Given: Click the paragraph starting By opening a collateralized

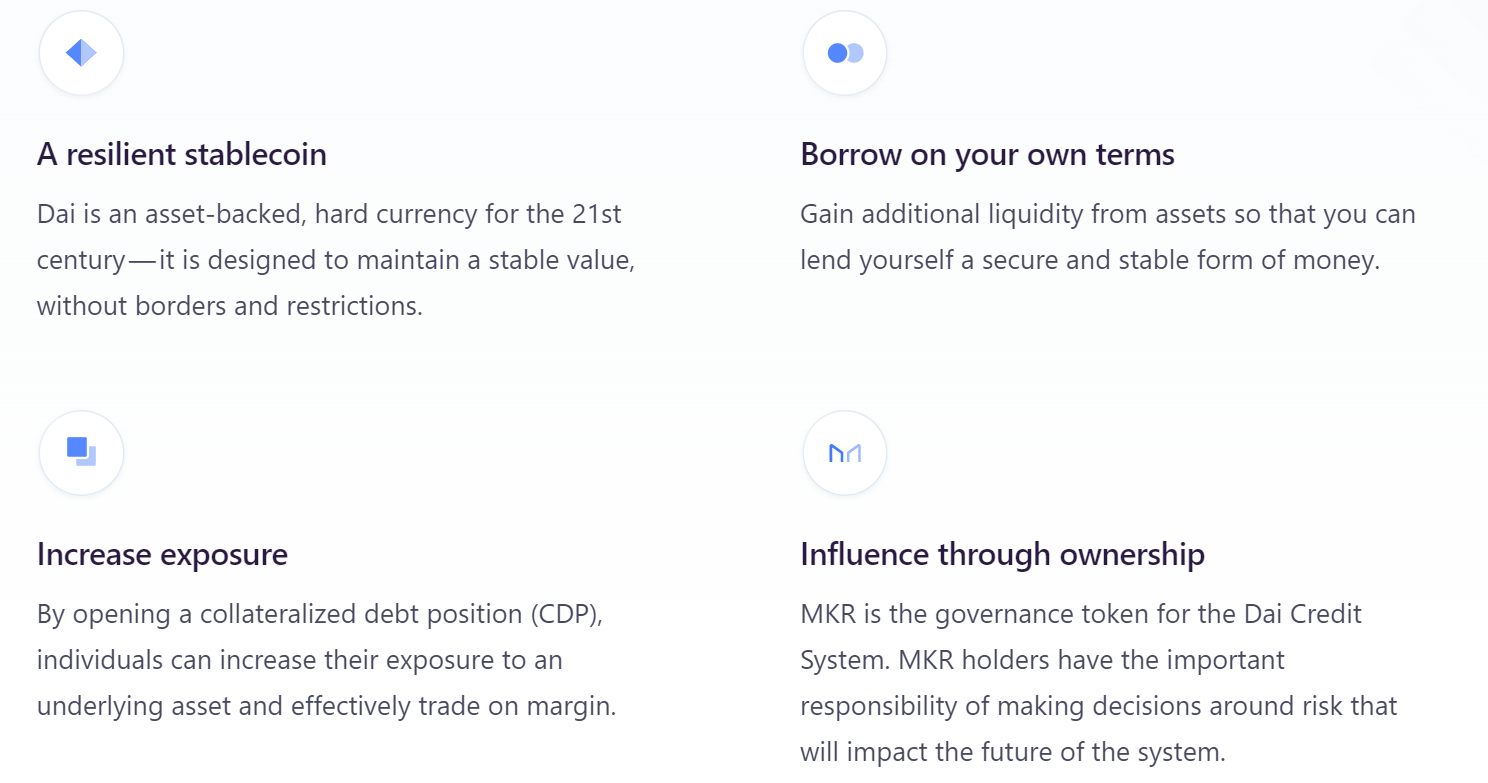Looking at the screenshot, I should pyautogui.click(x=326, y=660).
